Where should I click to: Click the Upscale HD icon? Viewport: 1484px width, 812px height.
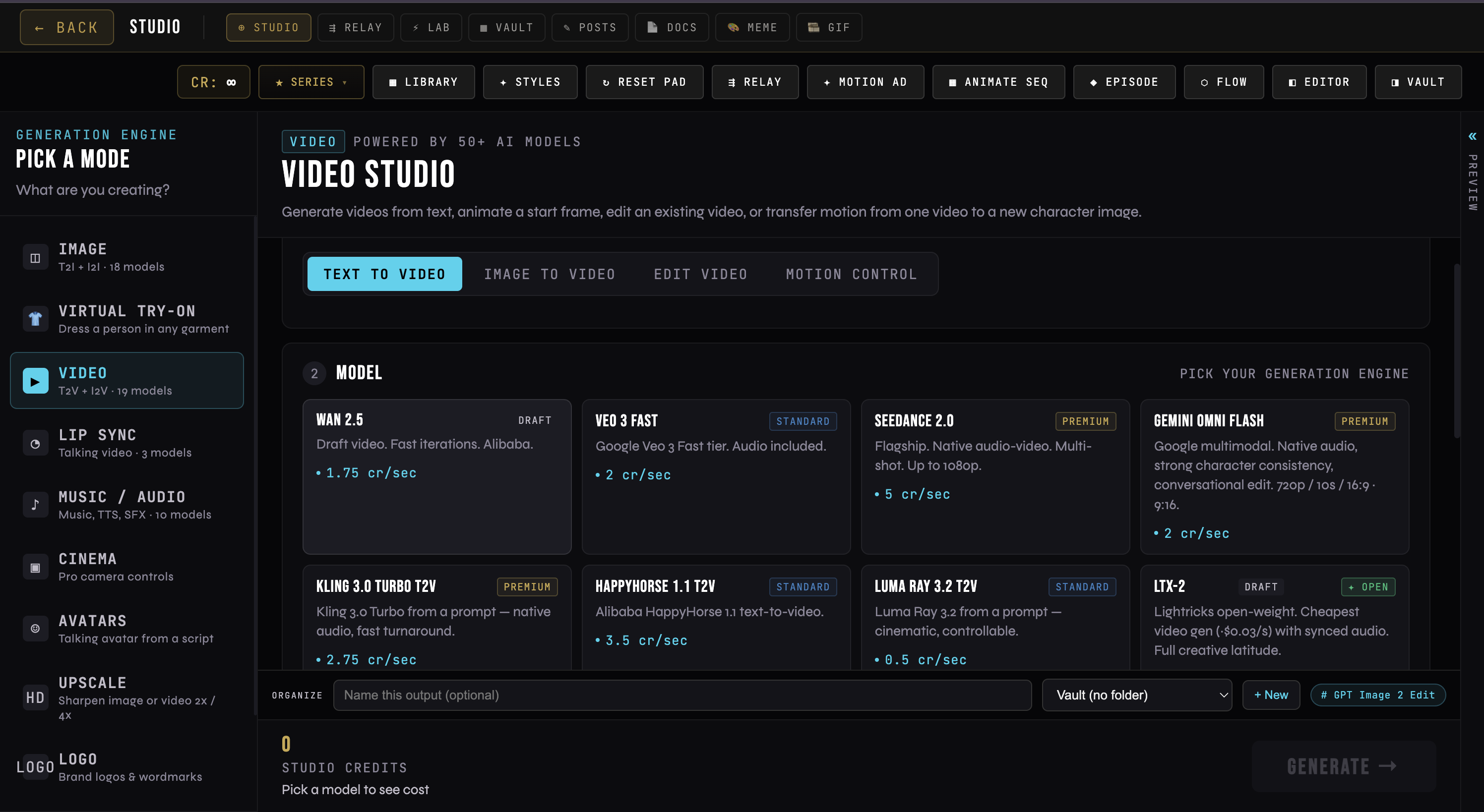35,698
